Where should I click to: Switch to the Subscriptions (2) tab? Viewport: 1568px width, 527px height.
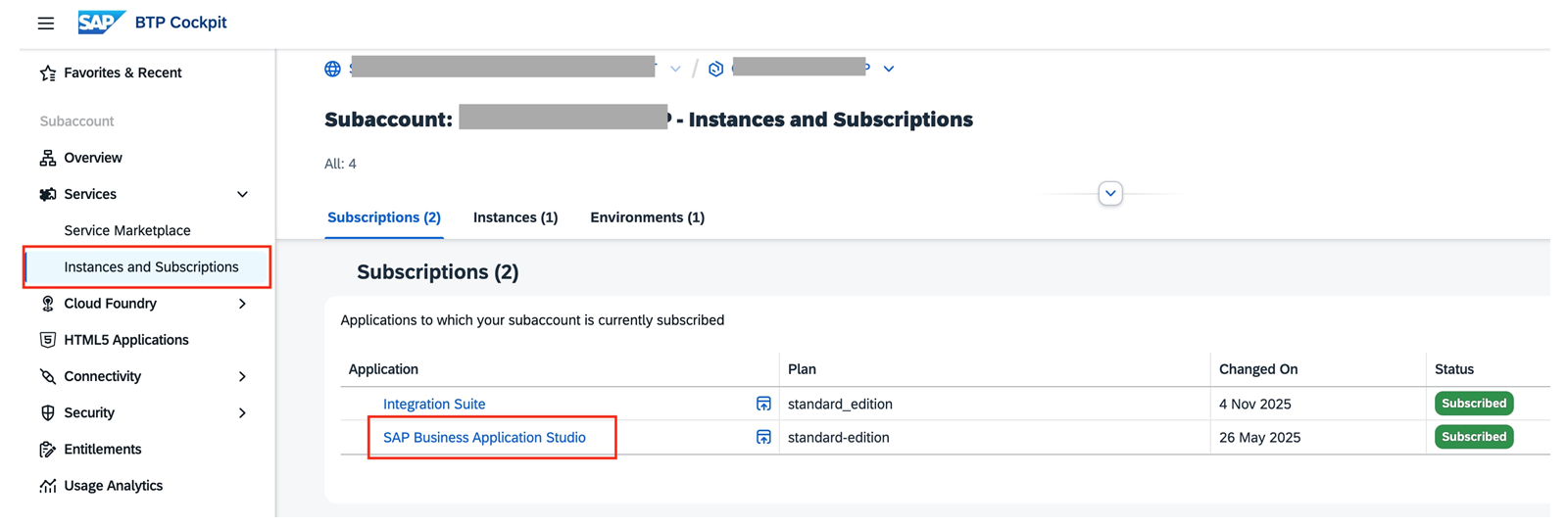click(x=384, y=217)
